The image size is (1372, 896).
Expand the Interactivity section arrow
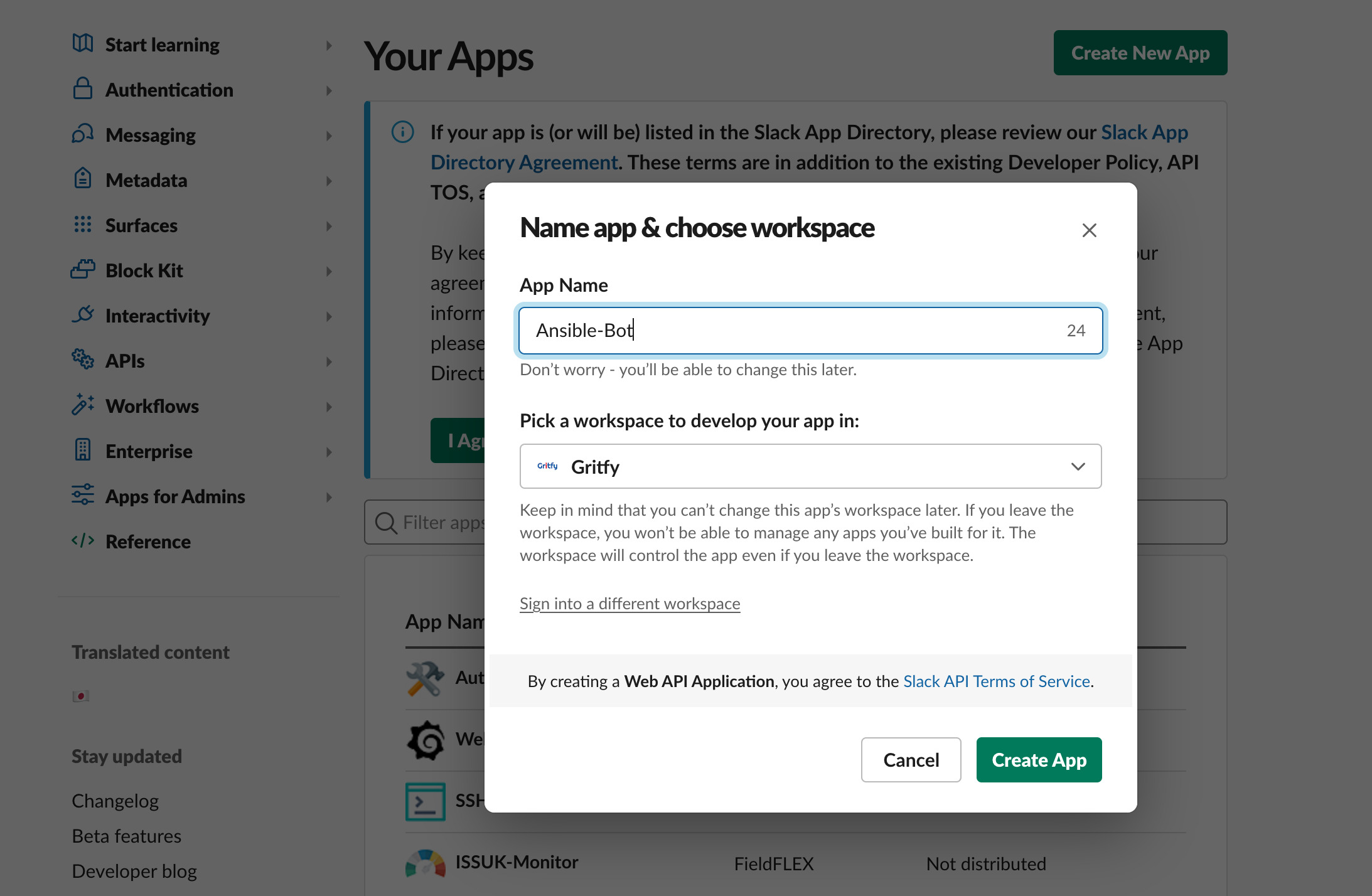click(x=329, y=316)
